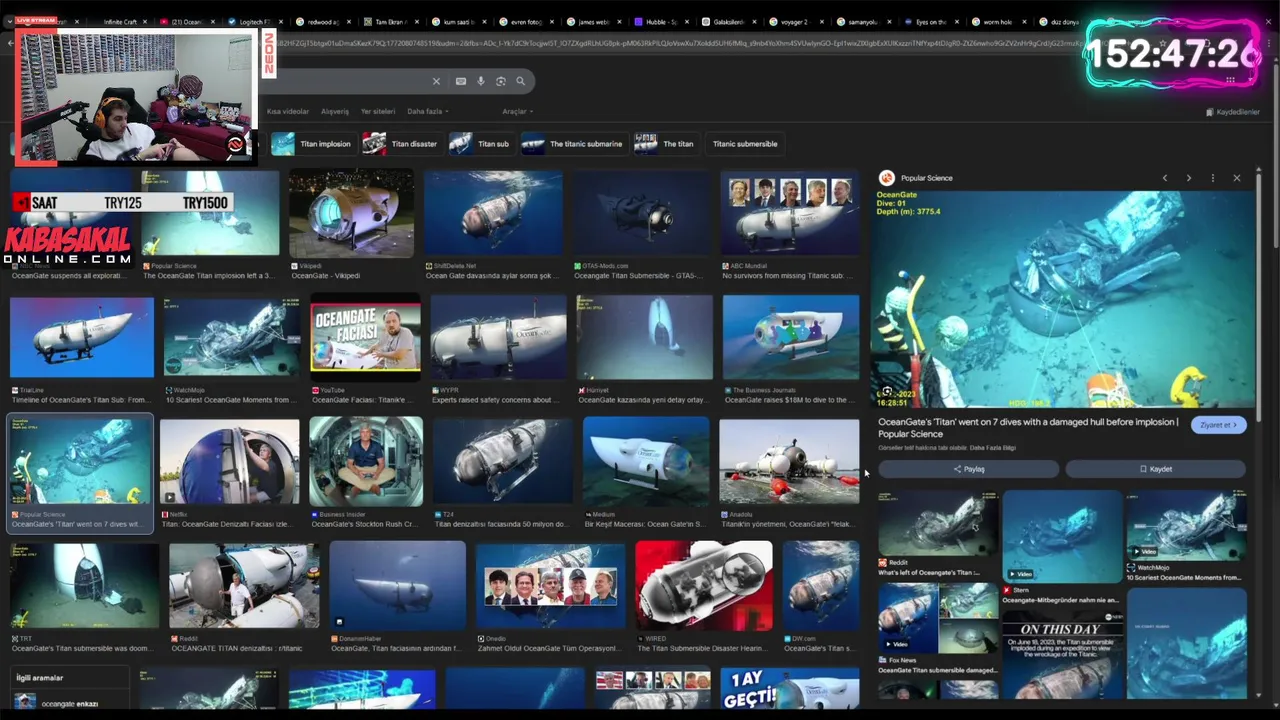Expand the Daha fazla dropdown
Screen dimensions: 1280x720
click(428, 111)
